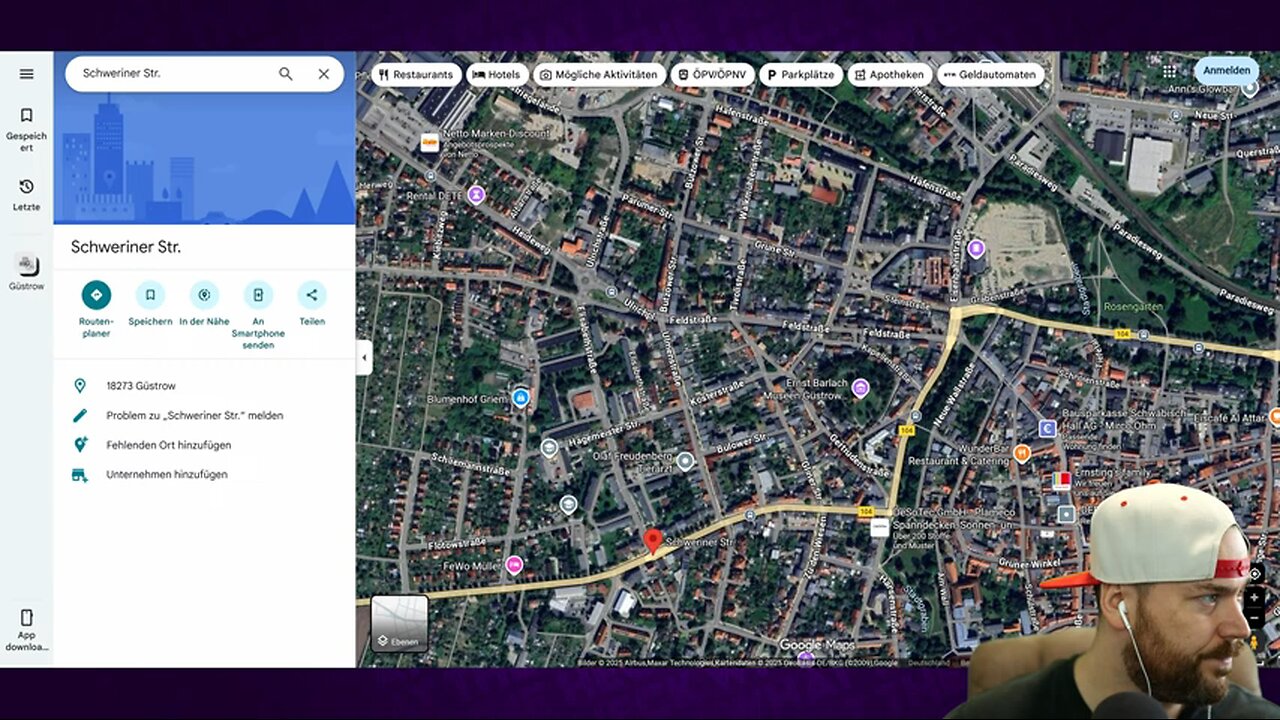The image size is (1280, 720).
Task: Select Mögliche Aktivitäten chip
Action: pos(599,75)
